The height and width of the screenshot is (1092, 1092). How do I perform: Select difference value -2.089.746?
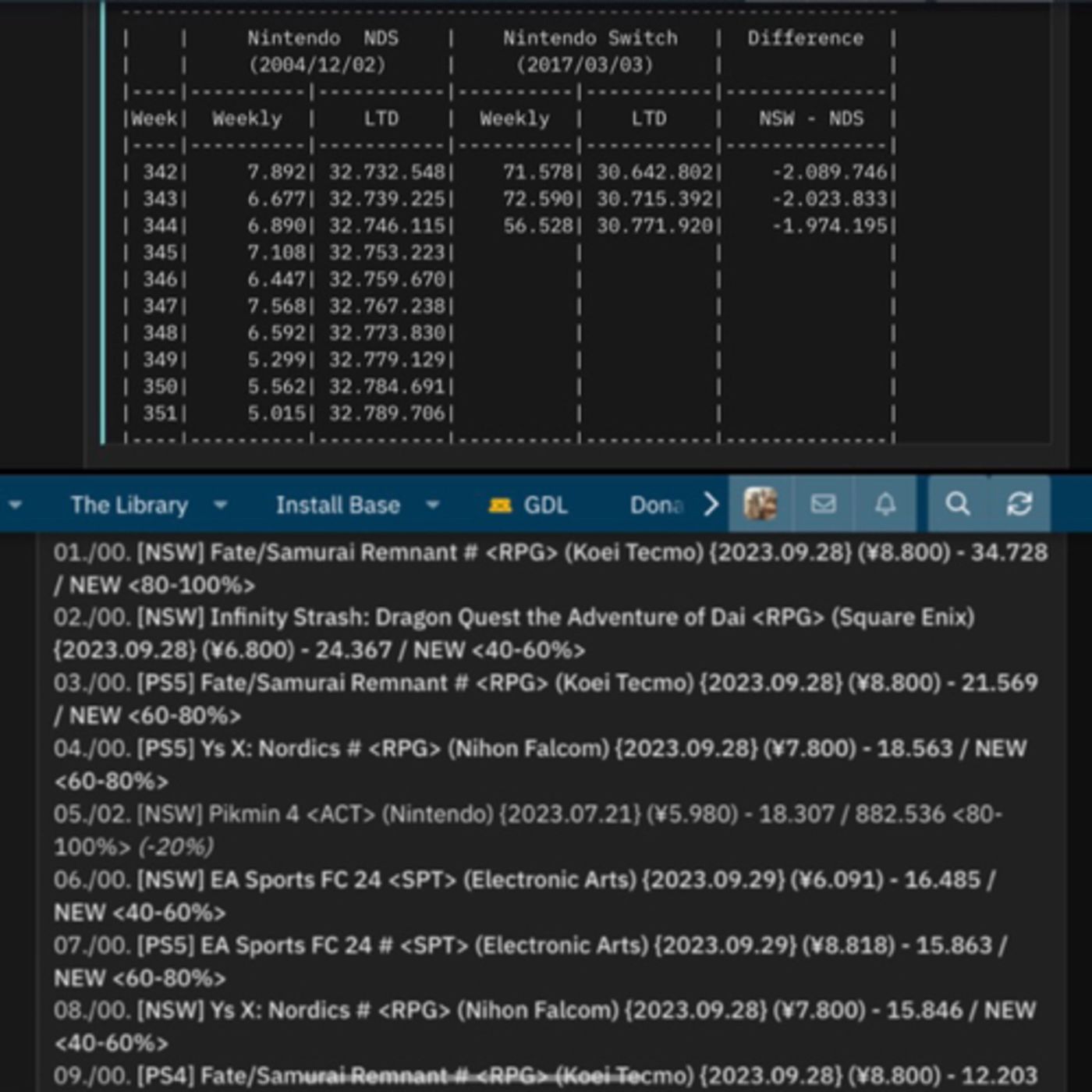[830, 172]
